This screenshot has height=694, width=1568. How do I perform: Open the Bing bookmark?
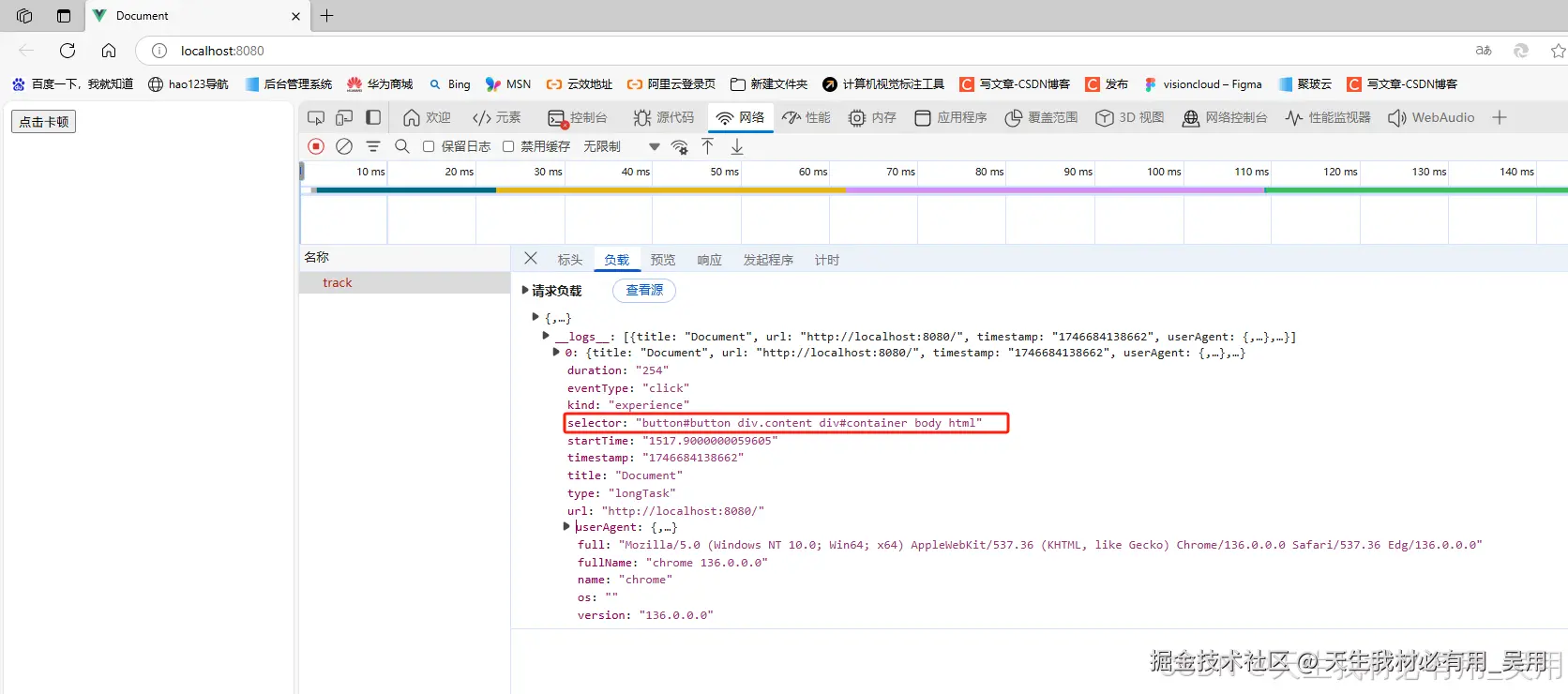coord(449,84)
